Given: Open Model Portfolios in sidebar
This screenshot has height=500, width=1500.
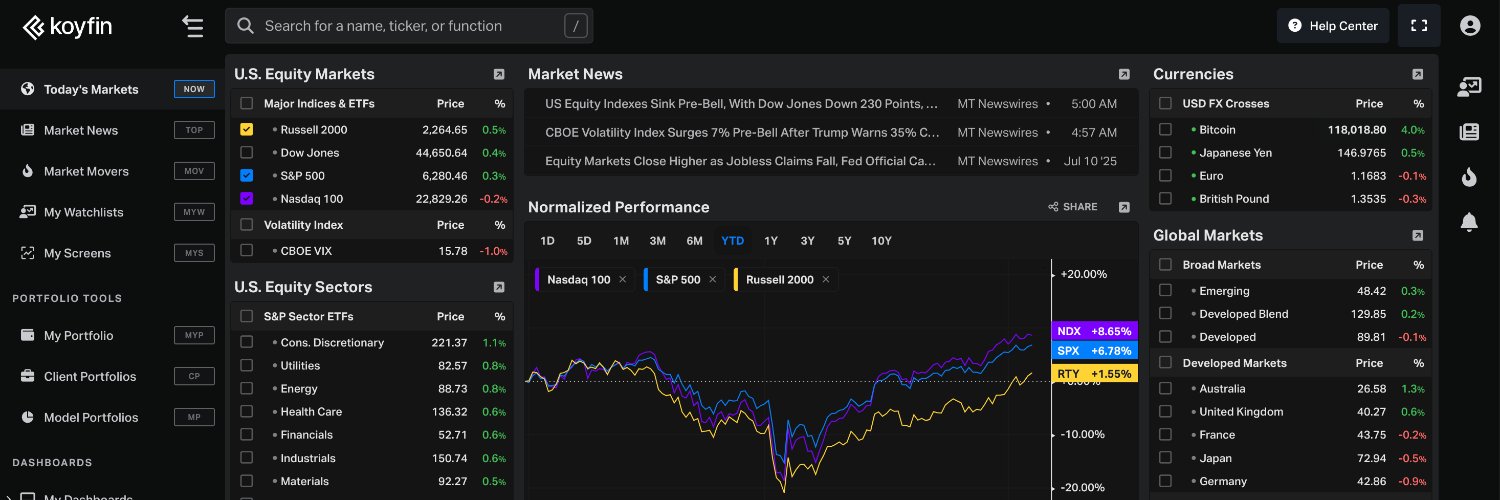Looking at the screenshot, I should click(x=112, y=417).
